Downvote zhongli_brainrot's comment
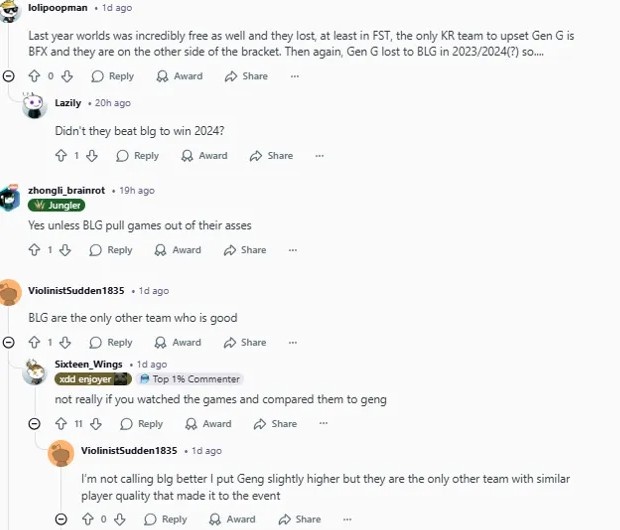This screenshot has height=530, width=620. (x=65, y=250)
